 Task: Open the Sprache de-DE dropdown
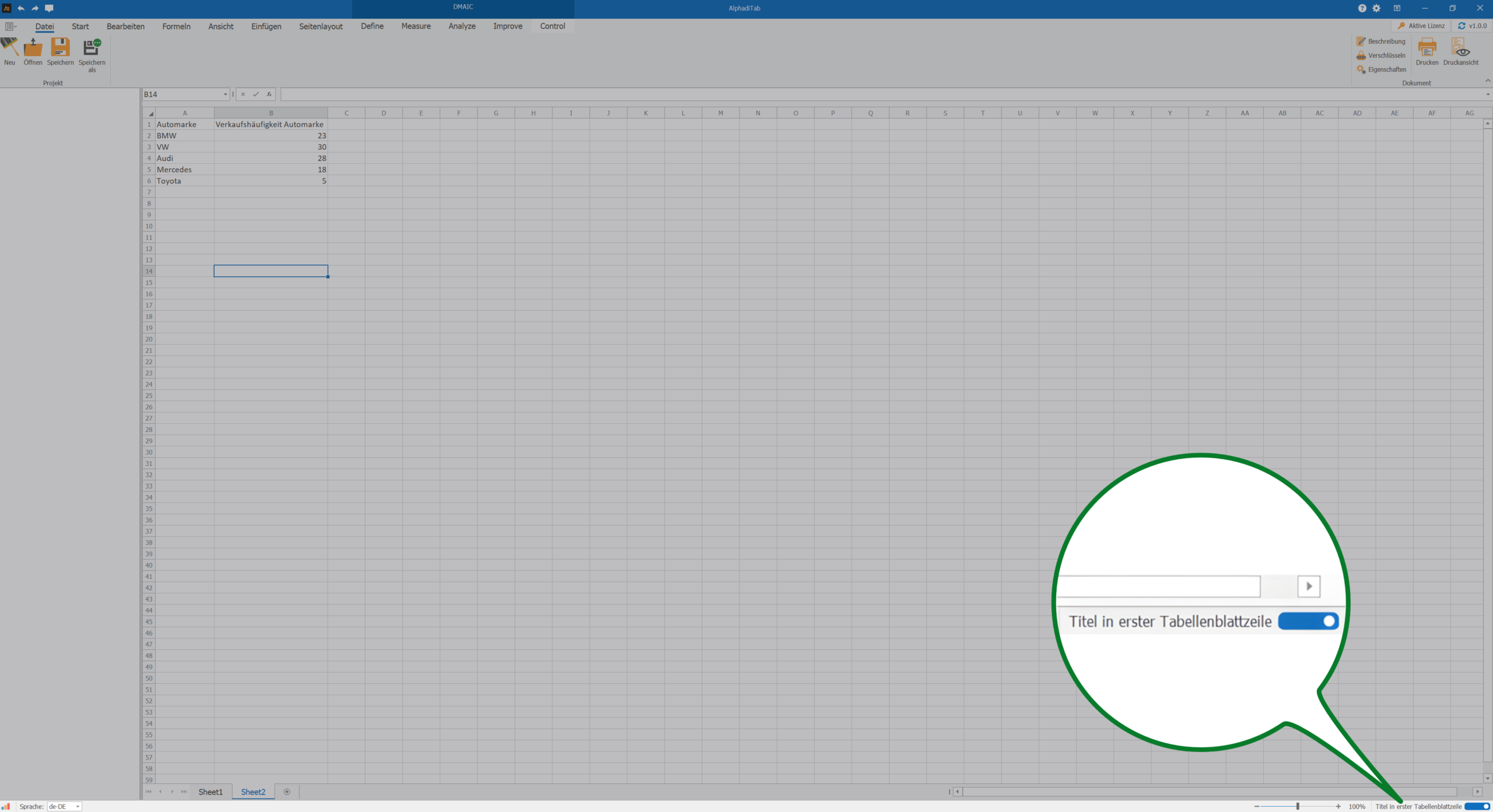coord(78,807)
